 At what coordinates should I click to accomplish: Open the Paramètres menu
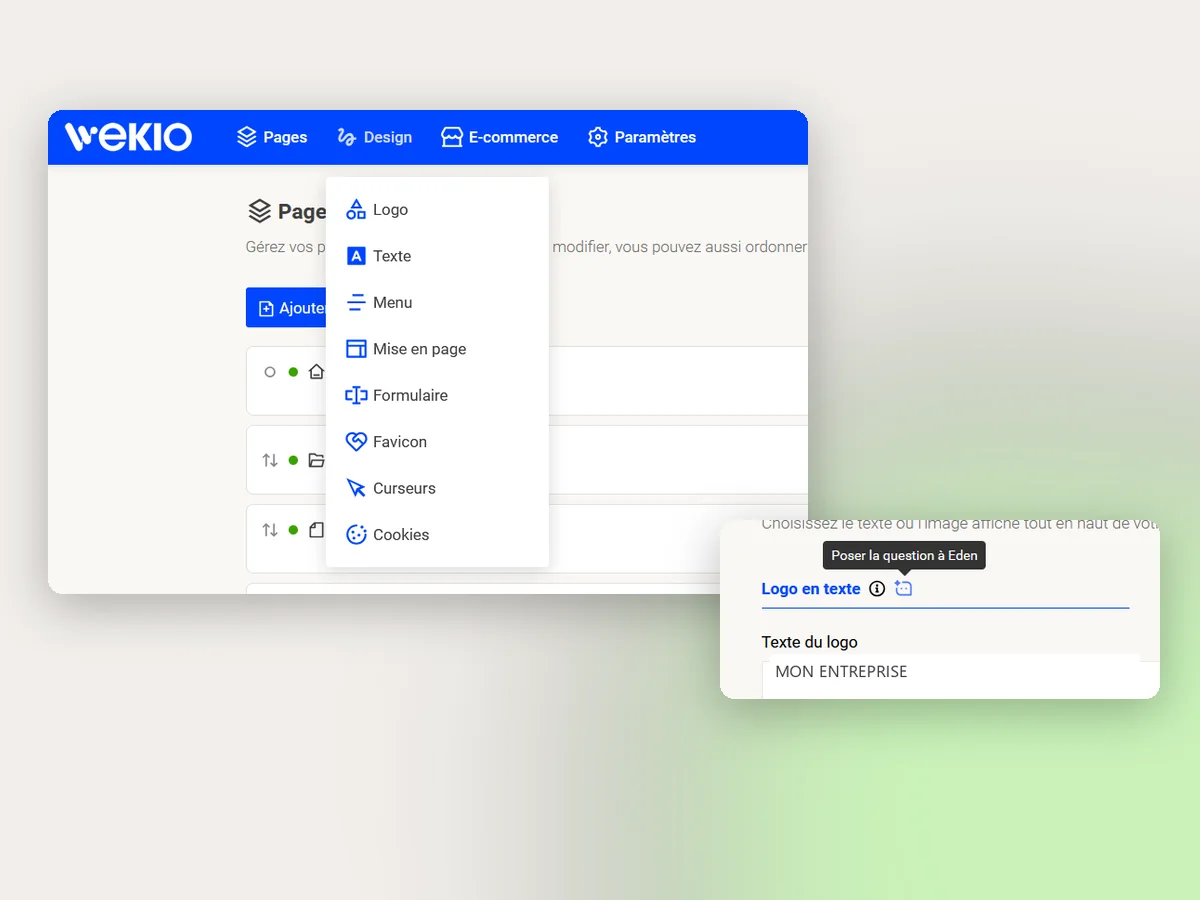[x=642, y=137]
